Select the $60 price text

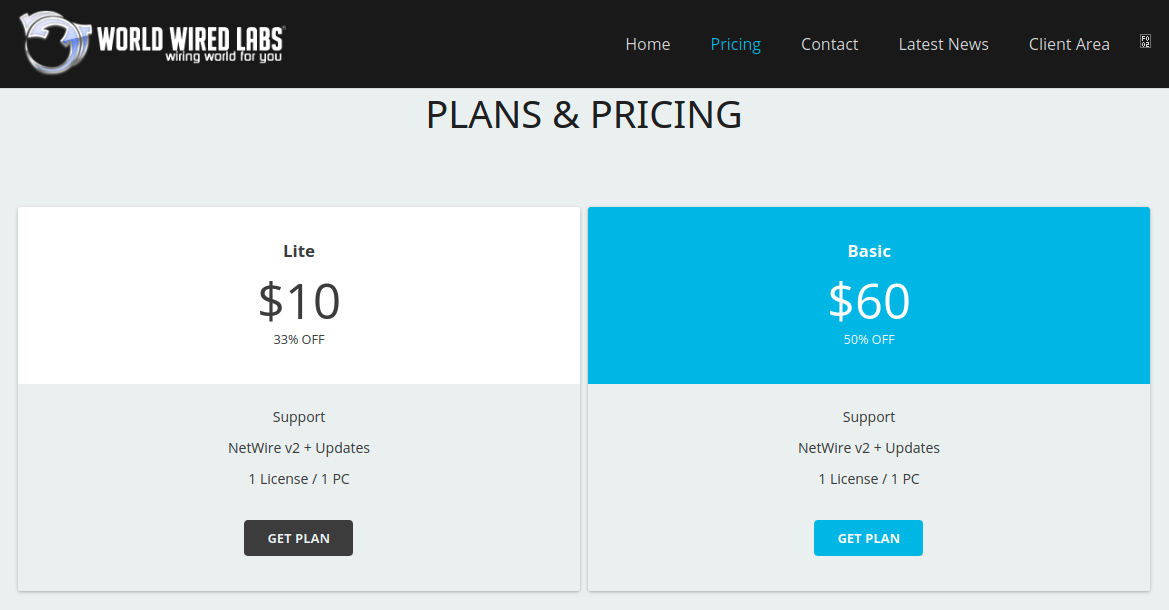[869, 301]
